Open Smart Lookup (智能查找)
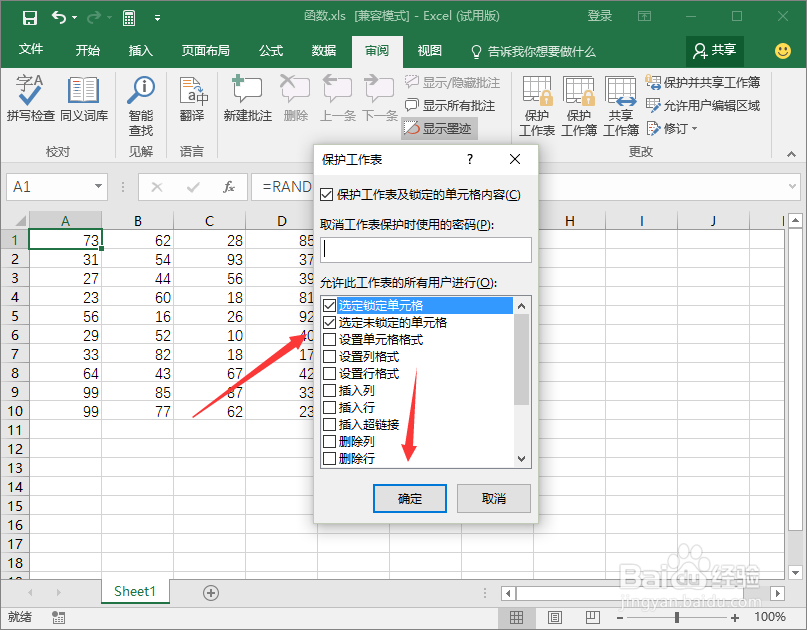Screen dimensions: 807x630 tap(141, 106)
